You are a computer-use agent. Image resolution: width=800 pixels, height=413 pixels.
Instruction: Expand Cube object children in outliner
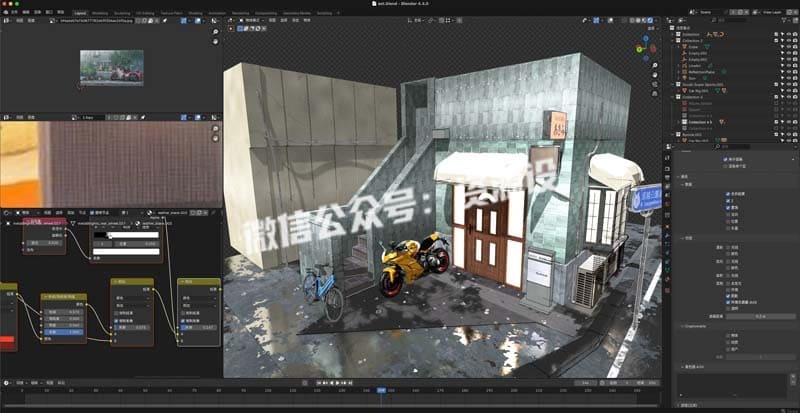click(679, 46)
